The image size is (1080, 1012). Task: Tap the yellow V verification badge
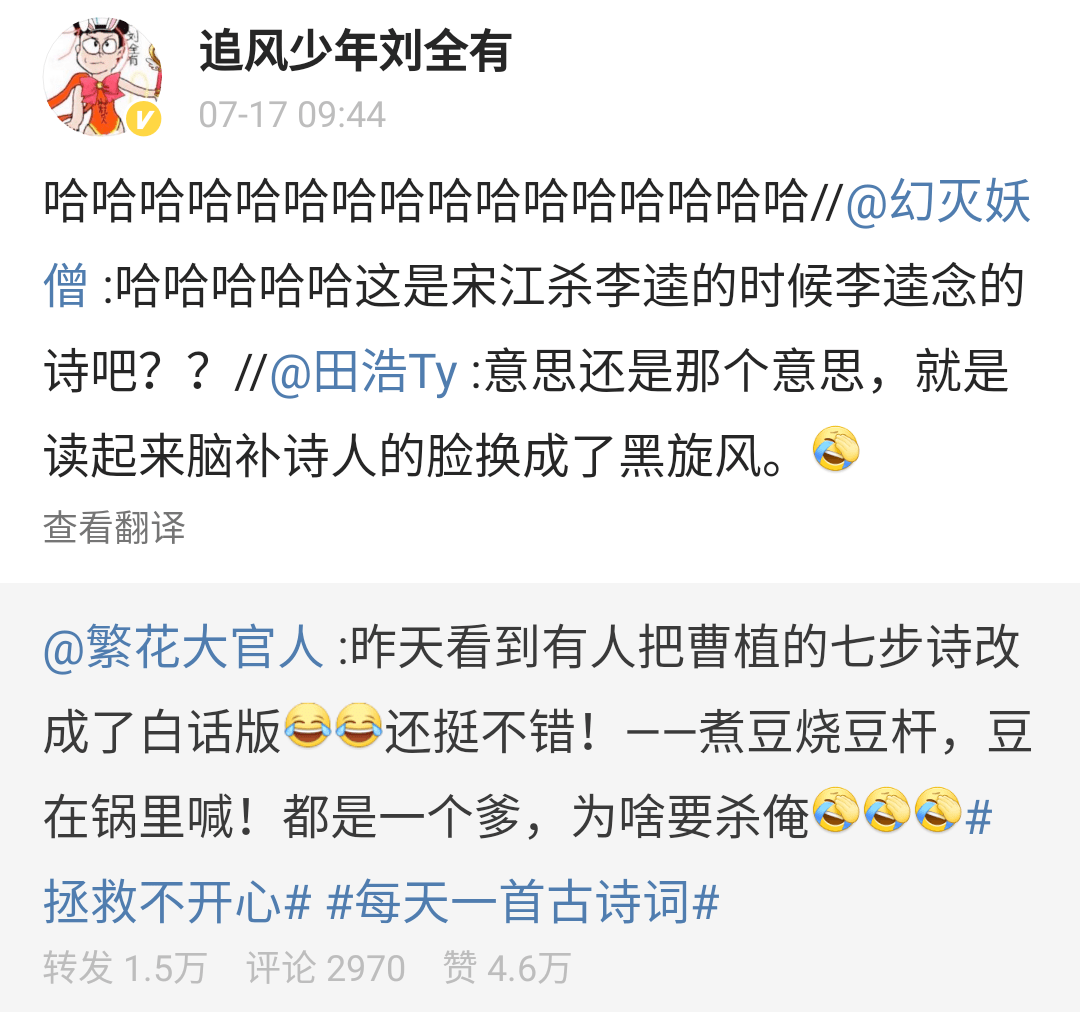[144, 119]
